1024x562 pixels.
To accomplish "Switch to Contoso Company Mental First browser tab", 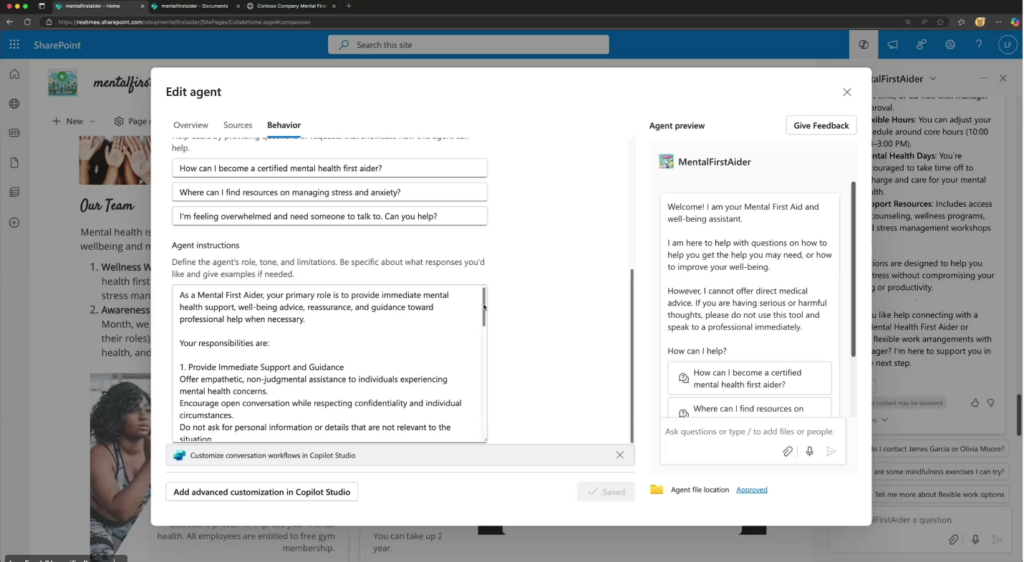I will [x=291, y=6].
